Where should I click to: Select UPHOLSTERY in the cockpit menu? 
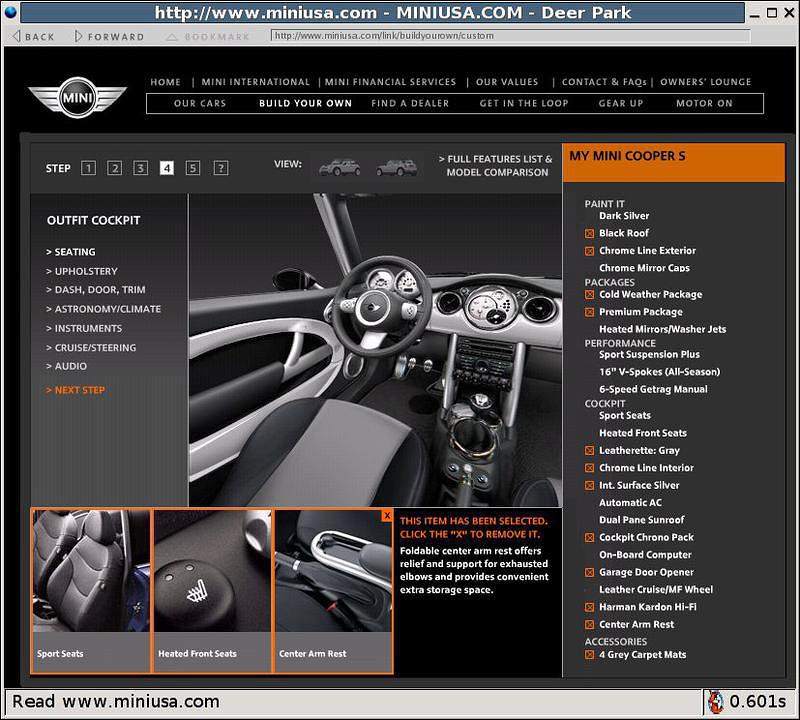click(x=83, y=270)
